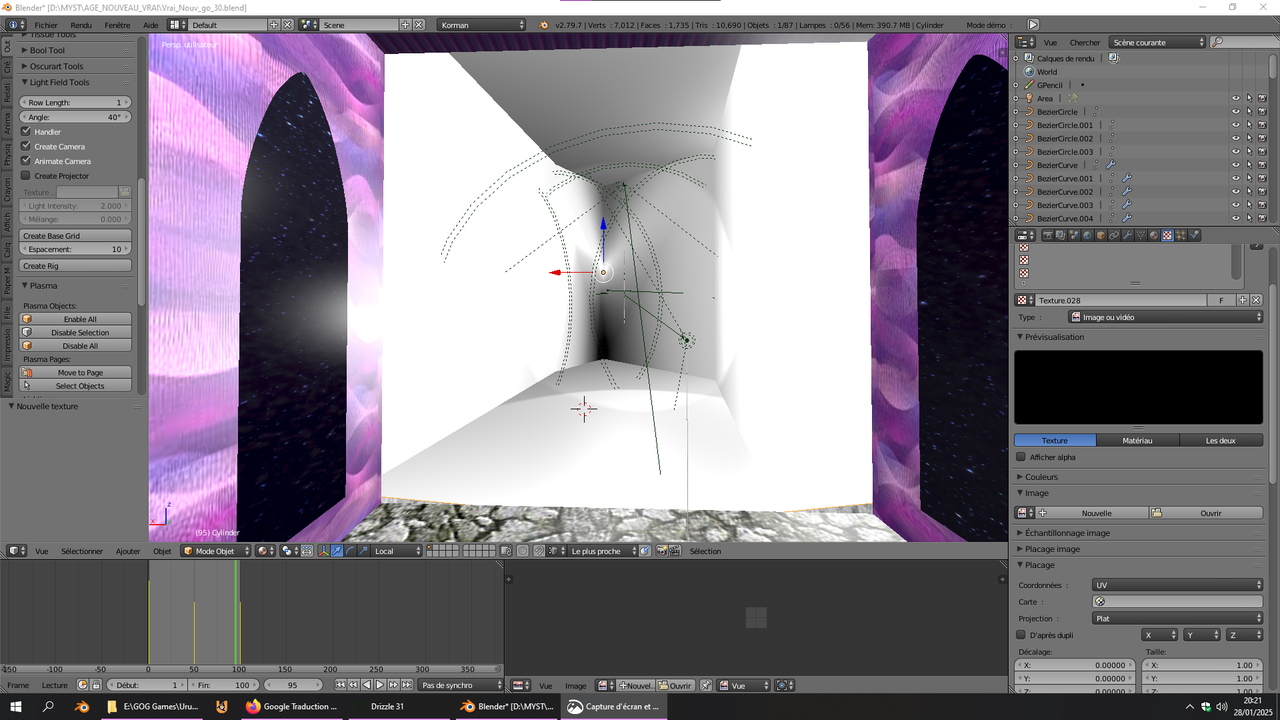Enable the D'après dupli checkbox

1021,635
